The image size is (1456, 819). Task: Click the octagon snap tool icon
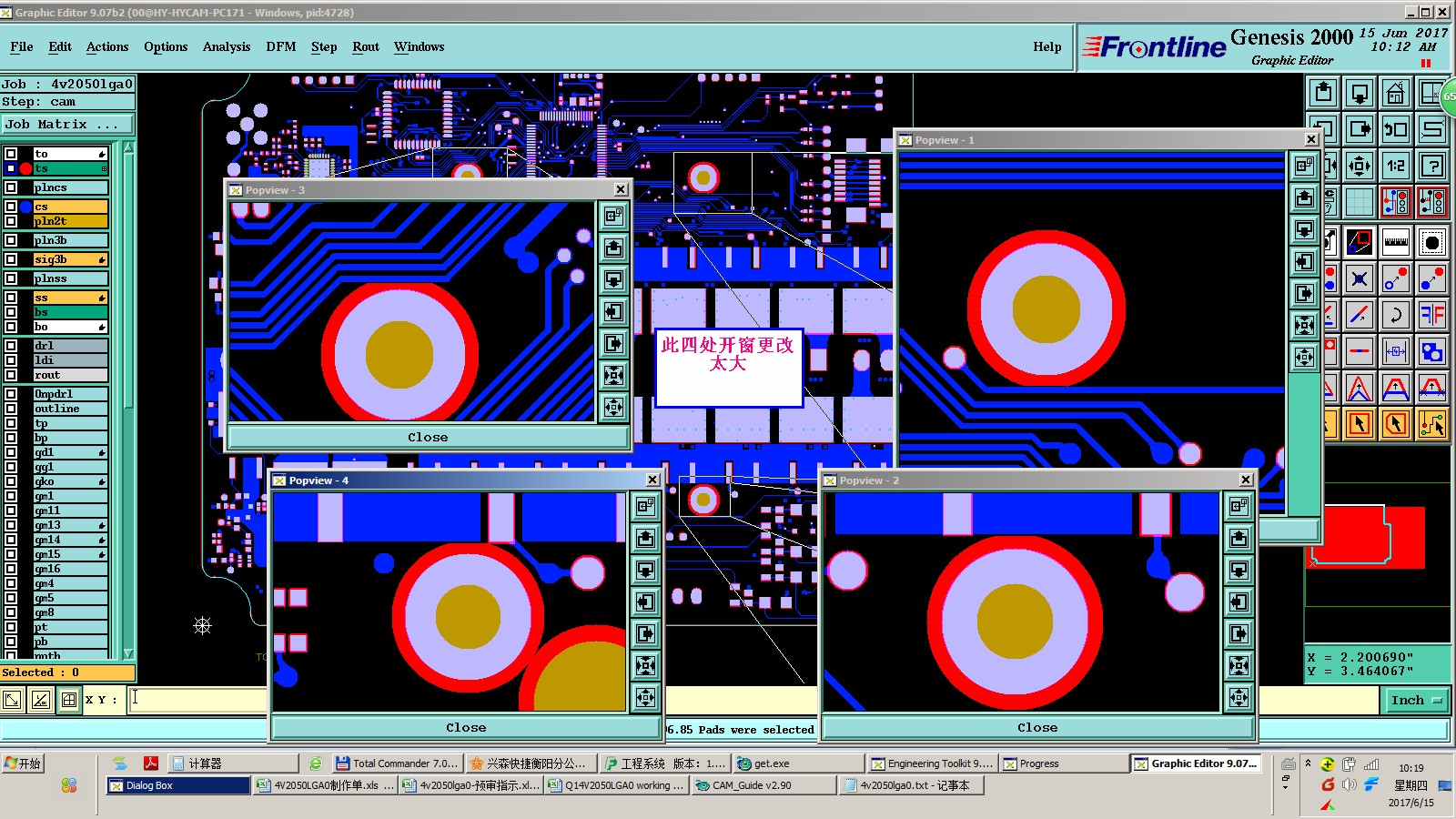click(1432, 242)
